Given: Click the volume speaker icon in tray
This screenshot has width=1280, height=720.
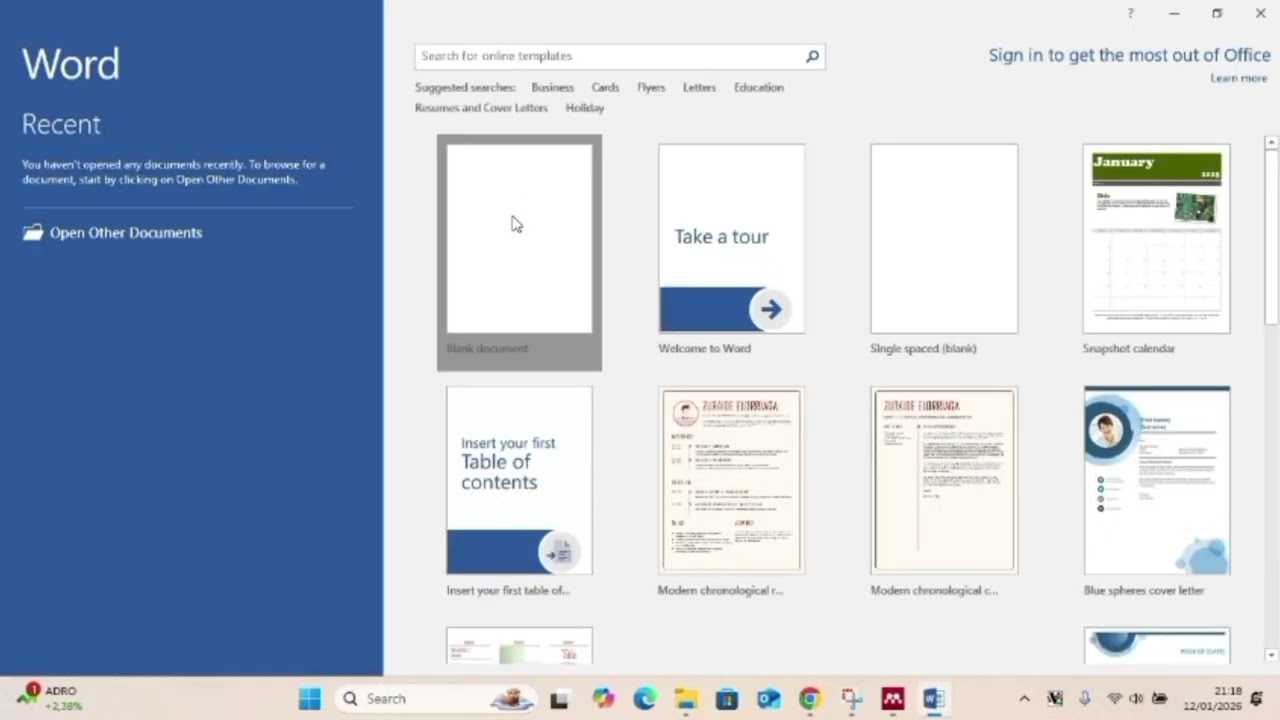Looking at the screenshot, I should 1136,698.
